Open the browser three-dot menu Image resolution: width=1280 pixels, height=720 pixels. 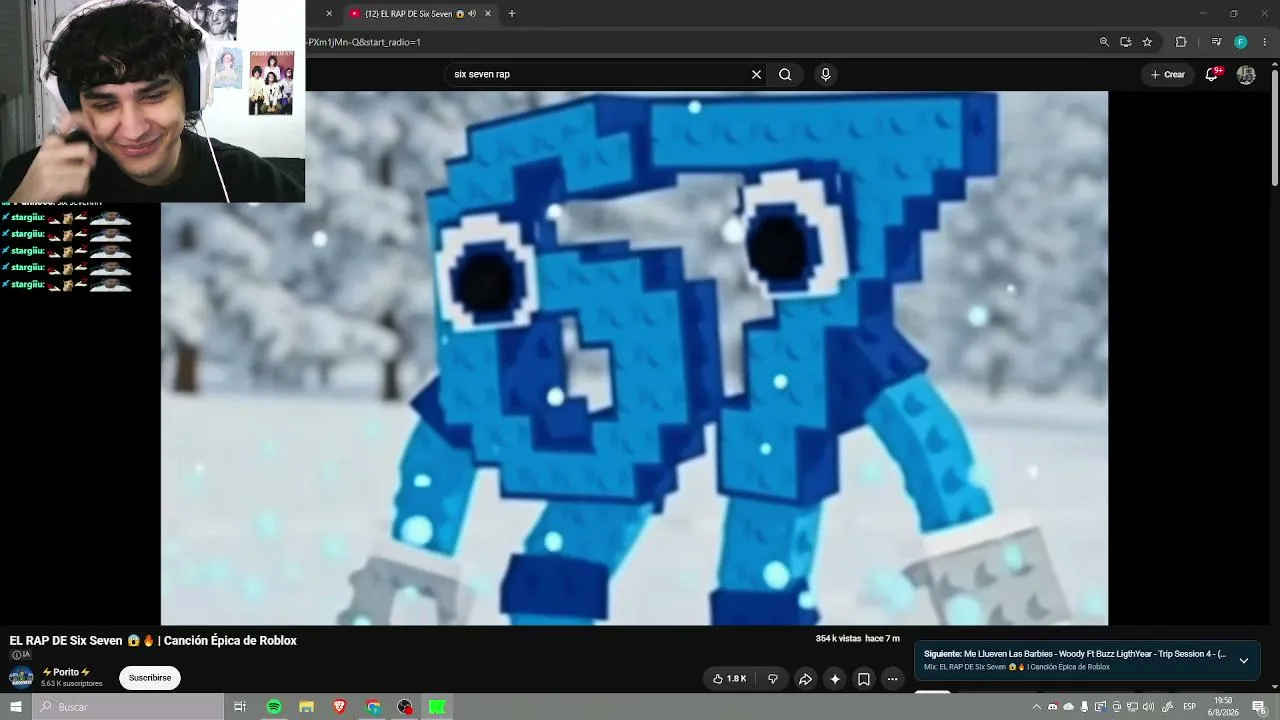click(1264, 42)
